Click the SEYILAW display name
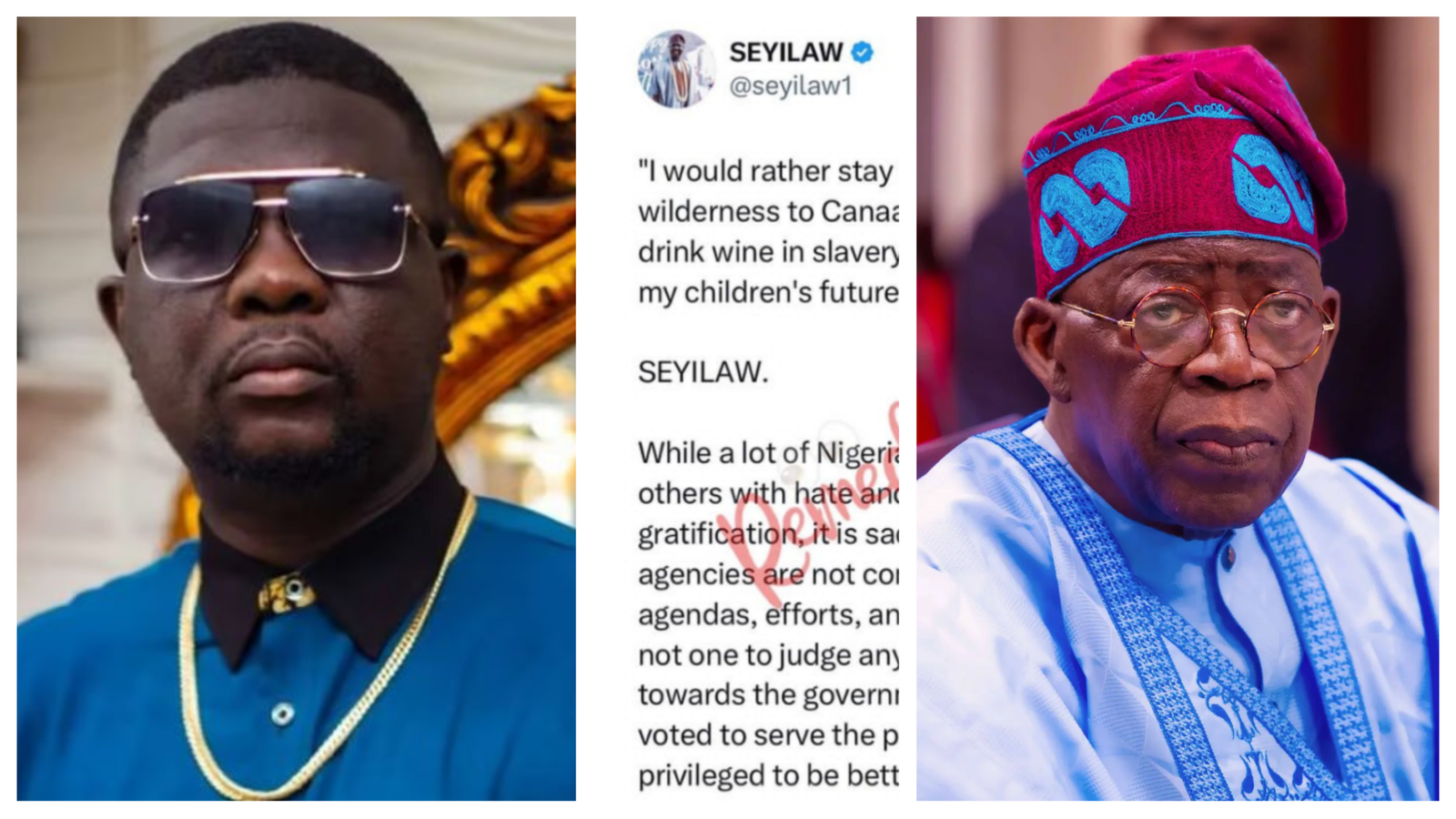Screen dimensions: 1456x819 (x=786, y=53)
